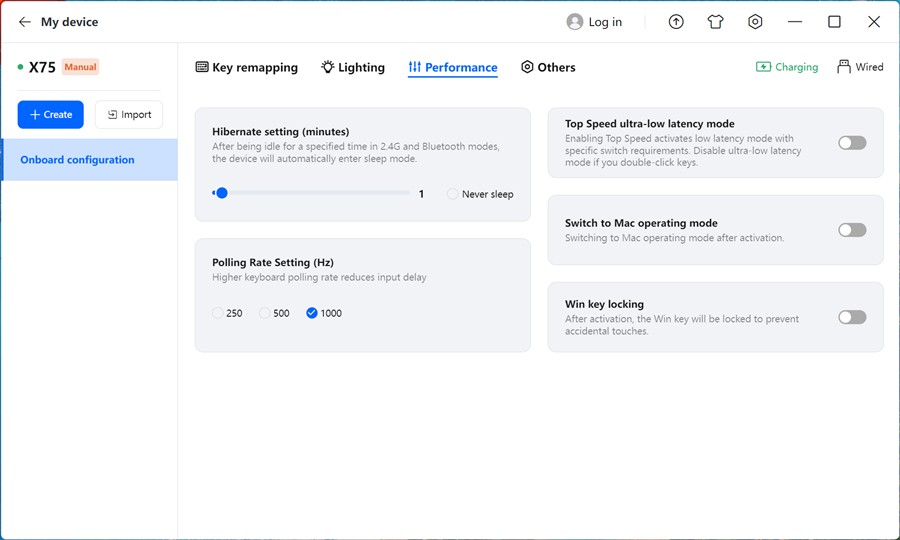Select the 250 Hz polling rate
The height and width of the screenshot is (540, 900).
[x=218, y=313]
